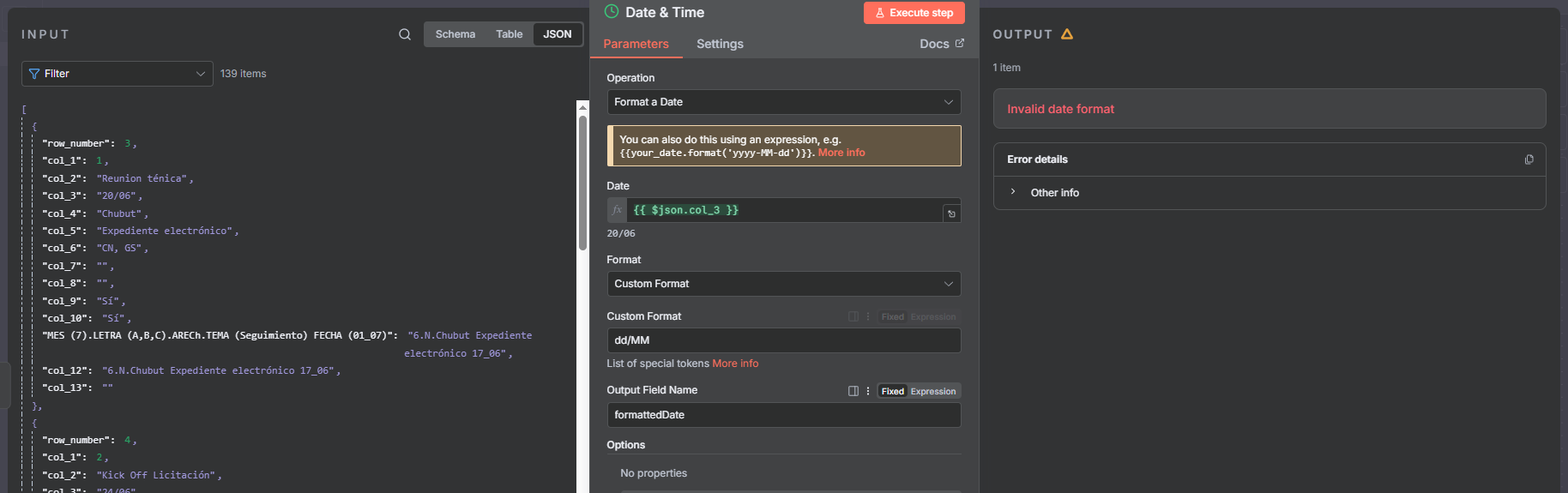Click the fx expression icon in Date field
Screen dimensions: 1568x493
pos(617,210)
